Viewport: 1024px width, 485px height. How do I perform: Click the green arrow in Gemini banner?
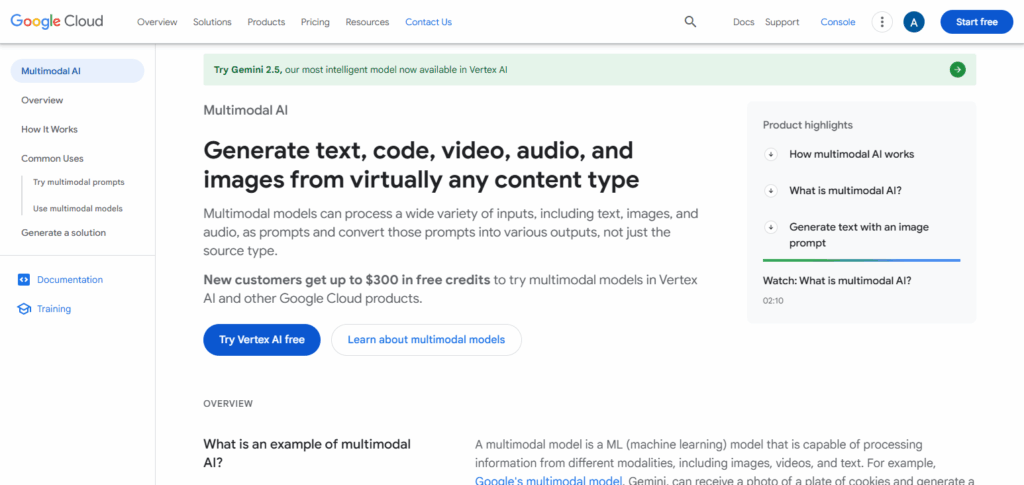click(x=957, y=69)
